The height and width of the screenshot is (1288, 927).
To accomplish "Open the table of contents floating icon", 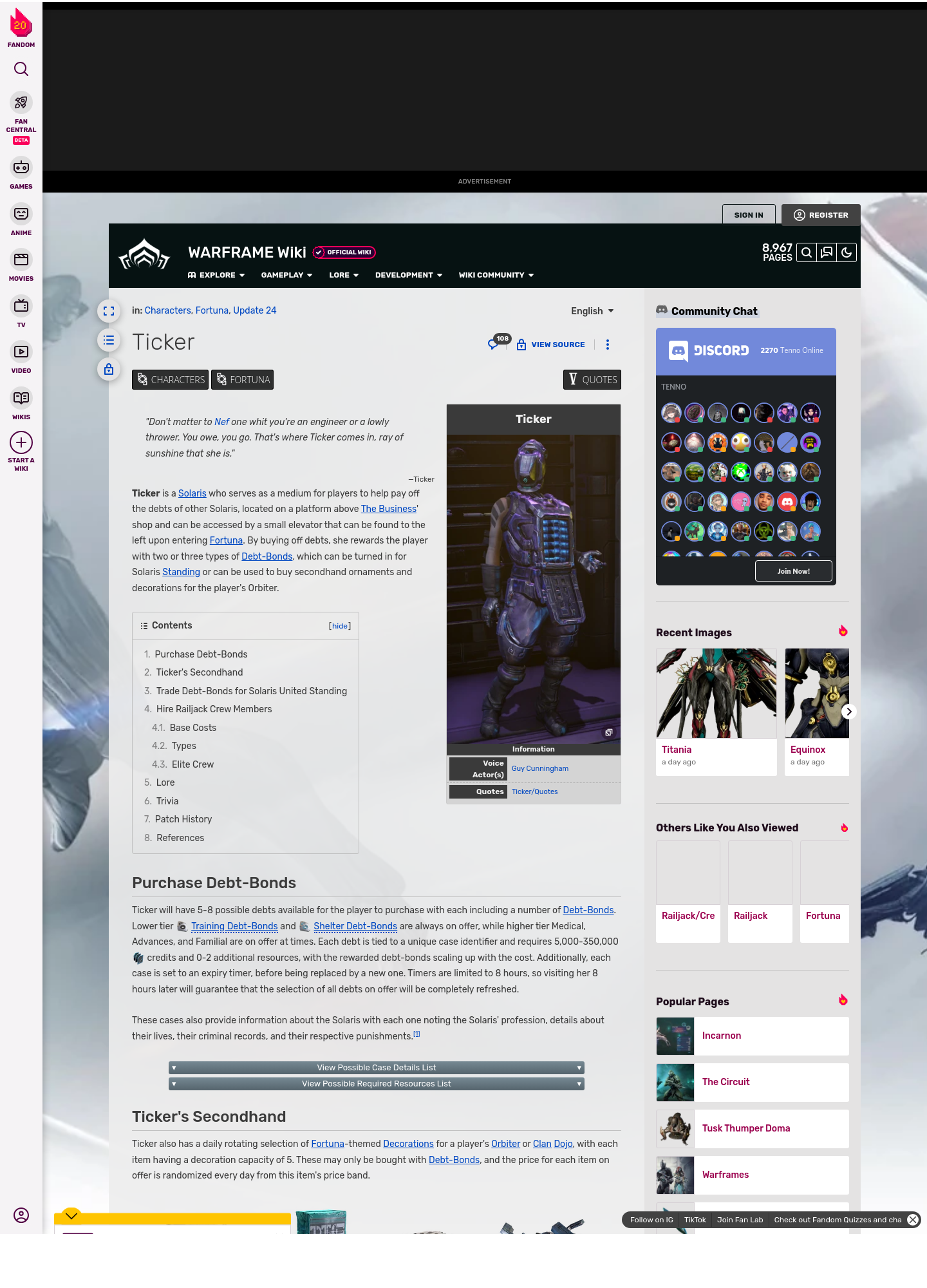I will point(109,340).
